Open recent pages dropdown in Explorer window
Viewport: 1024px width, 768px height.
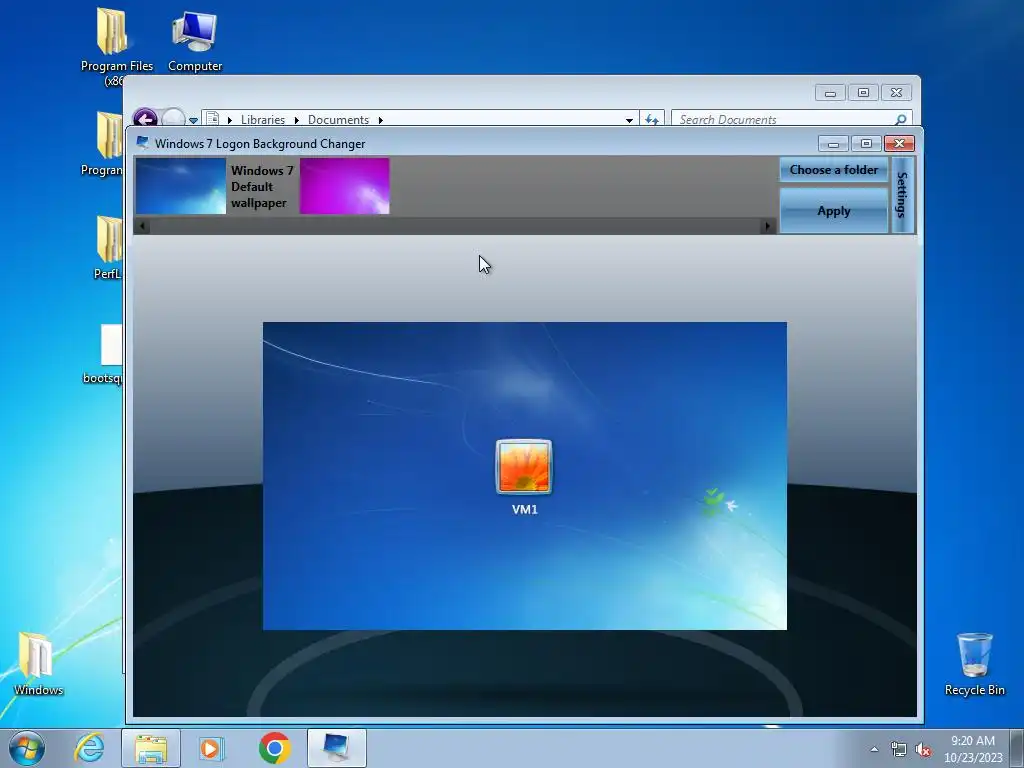point(193,120)
